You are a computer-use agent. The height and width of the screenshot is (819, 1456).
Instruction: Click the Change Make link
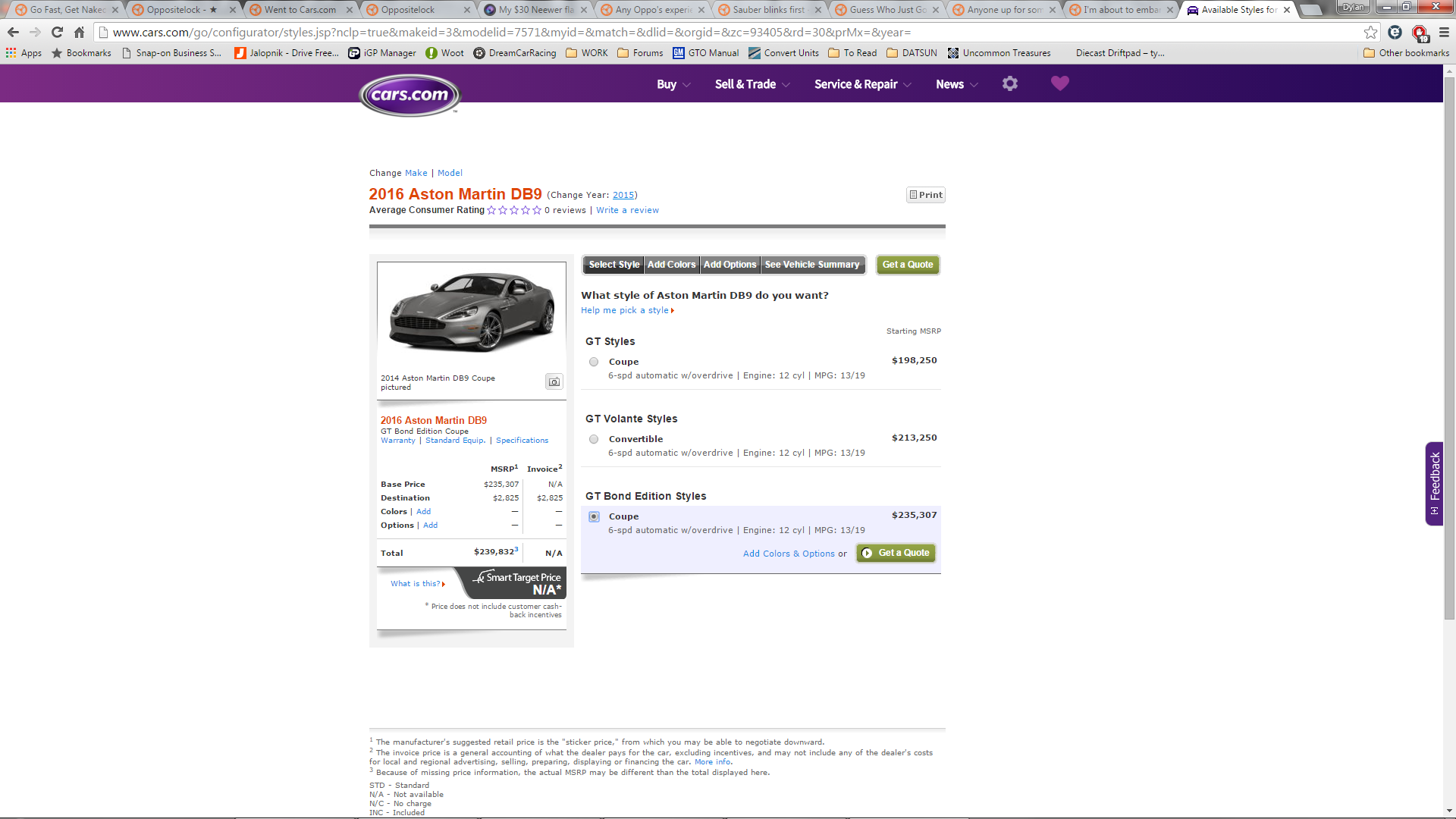[416, 173]
